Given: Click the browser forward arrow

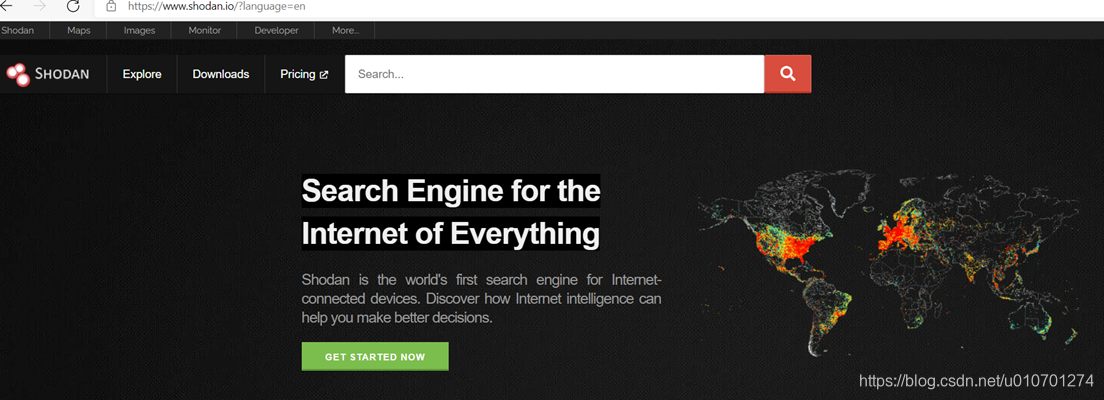Looking at the screenshot, I should point(39,6).
